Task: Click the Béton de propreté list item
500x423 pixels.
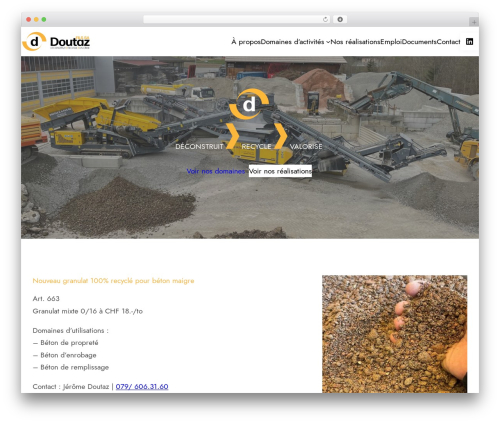Action: [65, 343]
